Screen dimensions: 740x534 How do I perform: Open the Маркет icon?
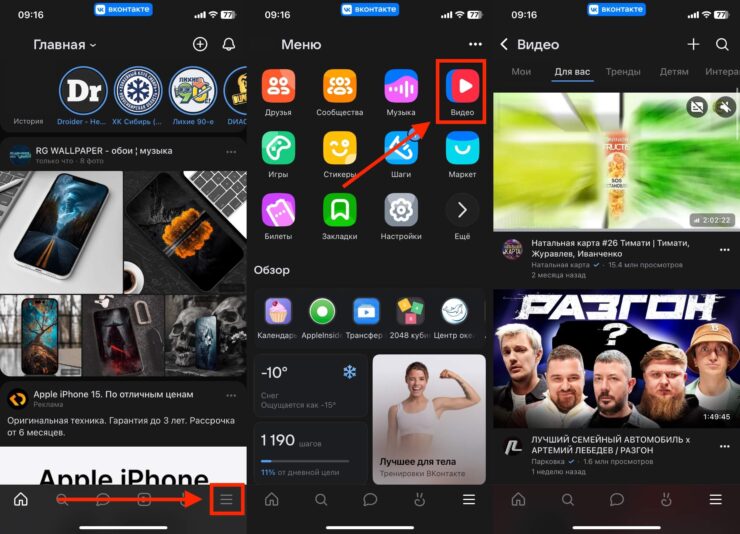click(x=462, y=148)
